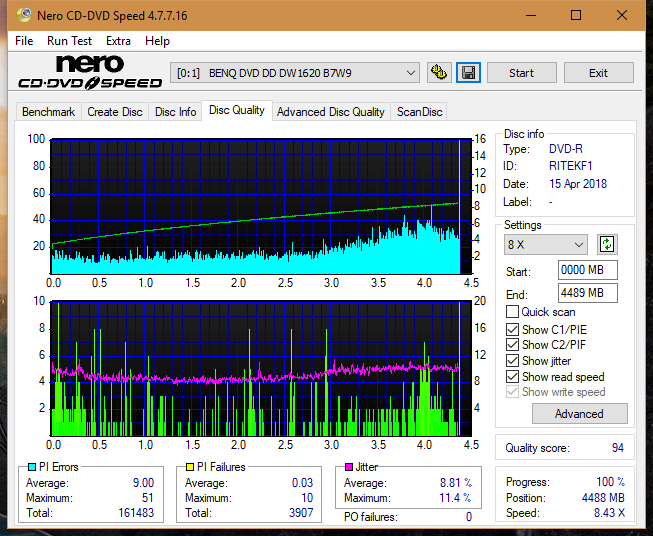This screenshot has width=653, height=536.
Task: Click the Start MB input field
Action: click(x=587, y=270)
